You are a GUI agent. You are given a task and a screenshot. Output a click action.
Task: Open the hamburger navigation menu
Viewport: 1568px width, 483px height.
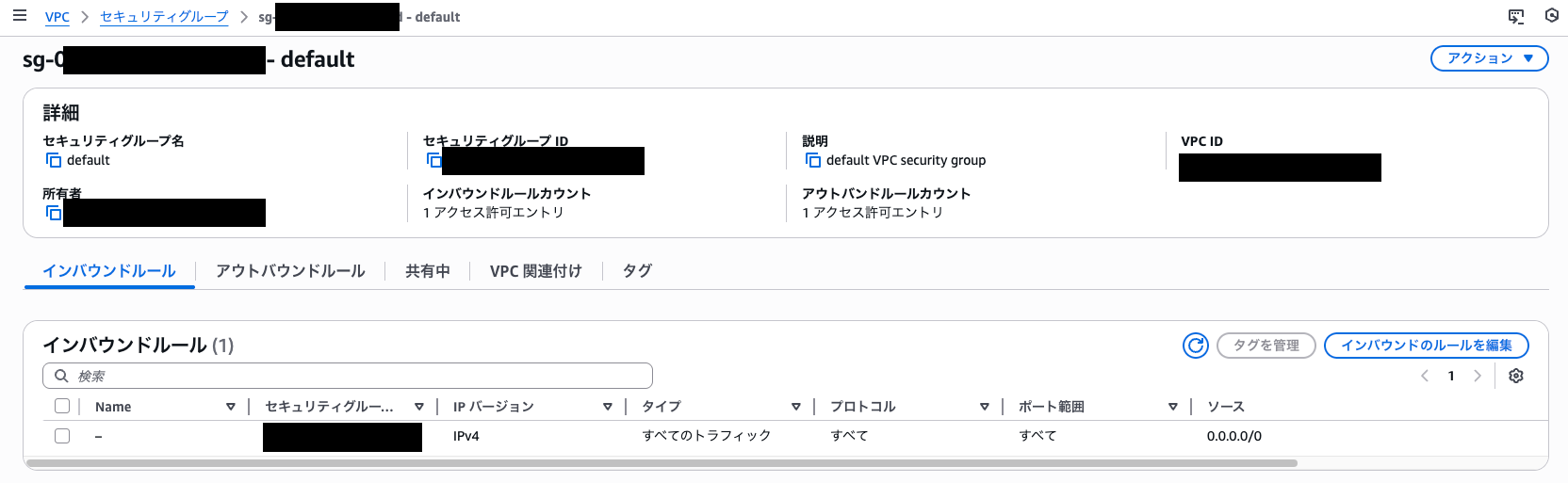point(20,16)
